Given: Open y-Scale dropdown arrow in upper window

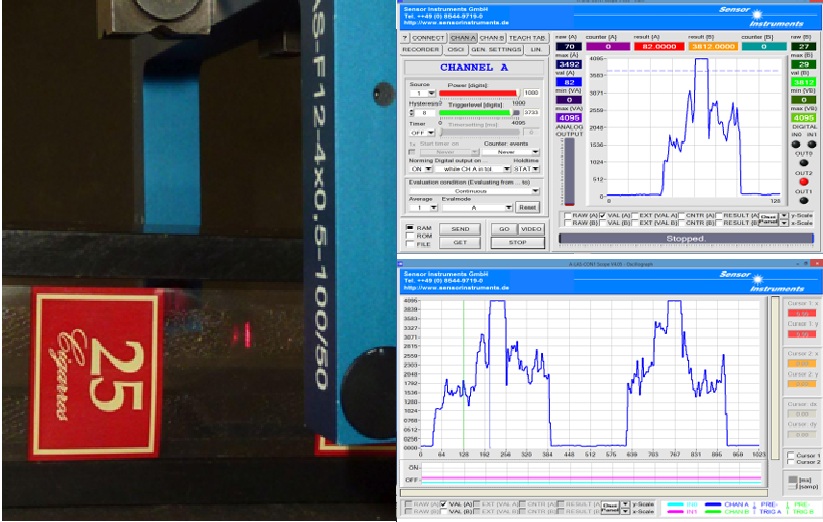Looking at the screenshot, I should click(x=784, y=216).
